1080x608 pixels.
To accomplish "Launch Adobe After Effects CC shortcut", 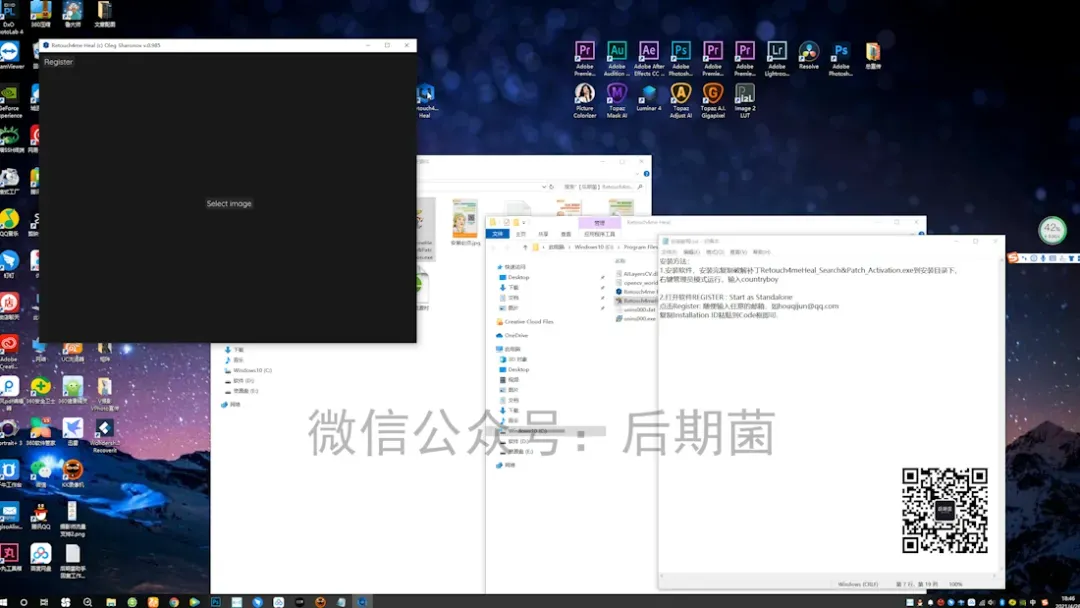I will click(648, 59).
